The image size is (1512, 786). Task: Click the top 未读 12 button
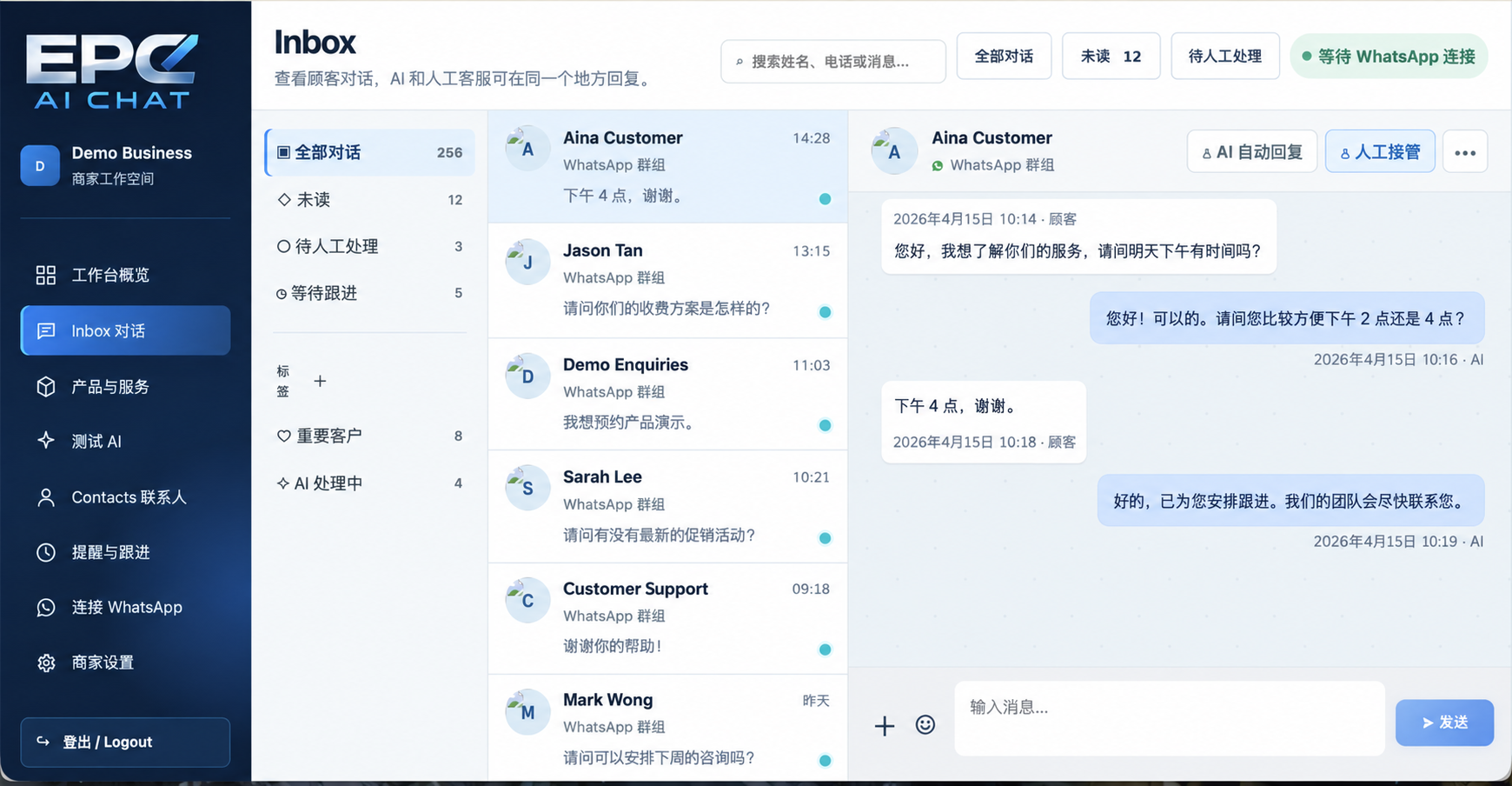point(1111,57)
